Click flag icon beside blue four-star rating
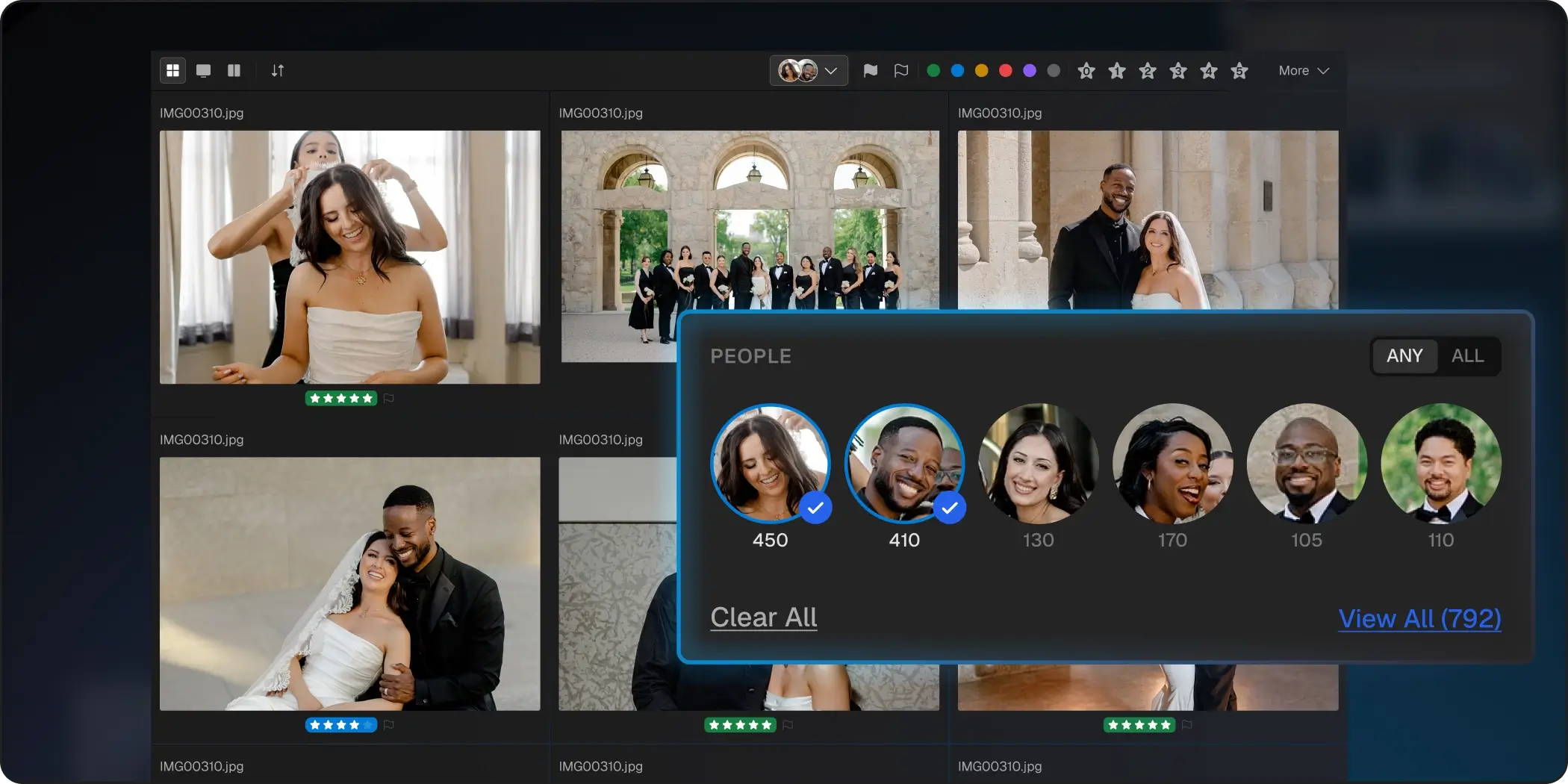The height and width of the screenshot is (784, 1568). tap(388, 724)
